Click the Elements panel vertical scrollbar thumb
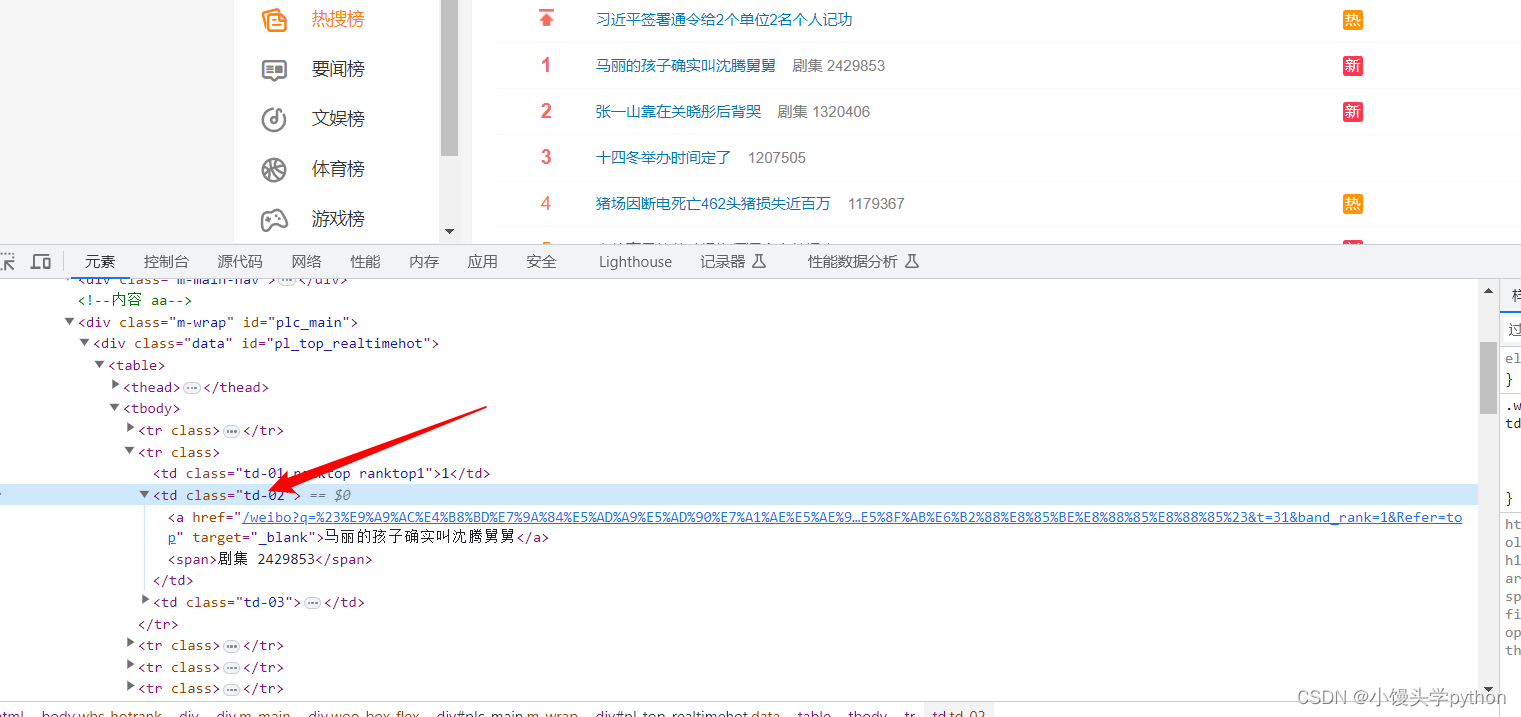 [1488, 378]
